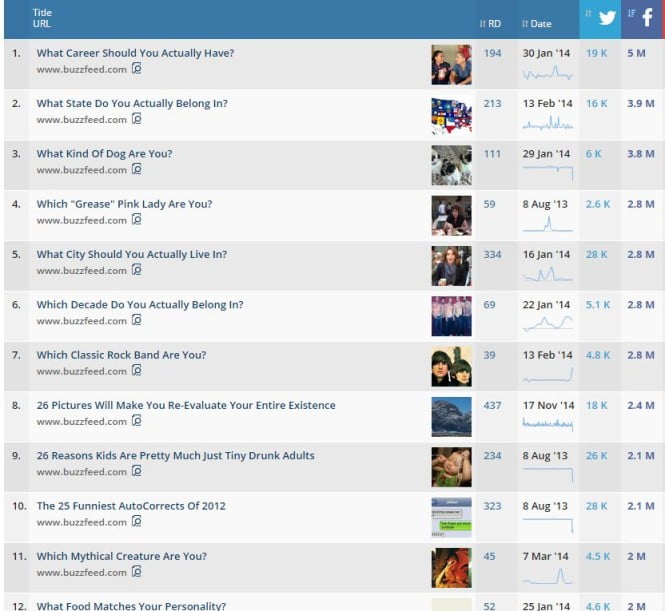Click 19 K Twitter shares for career quiz
The height and width of the screenshot is (611, 665).
597,53
